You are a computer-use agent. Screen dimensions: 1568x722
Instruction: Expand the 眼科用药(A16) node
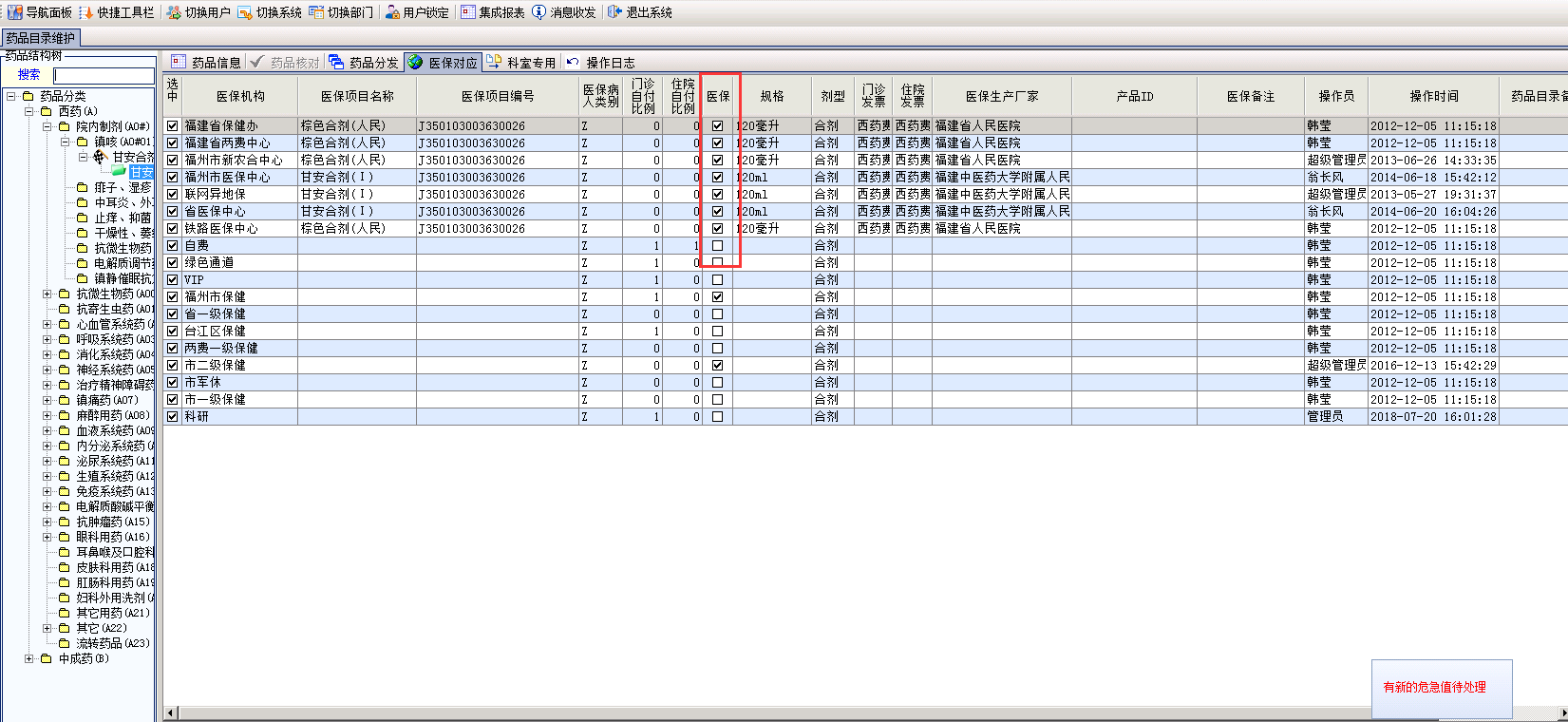click(47, 537)
